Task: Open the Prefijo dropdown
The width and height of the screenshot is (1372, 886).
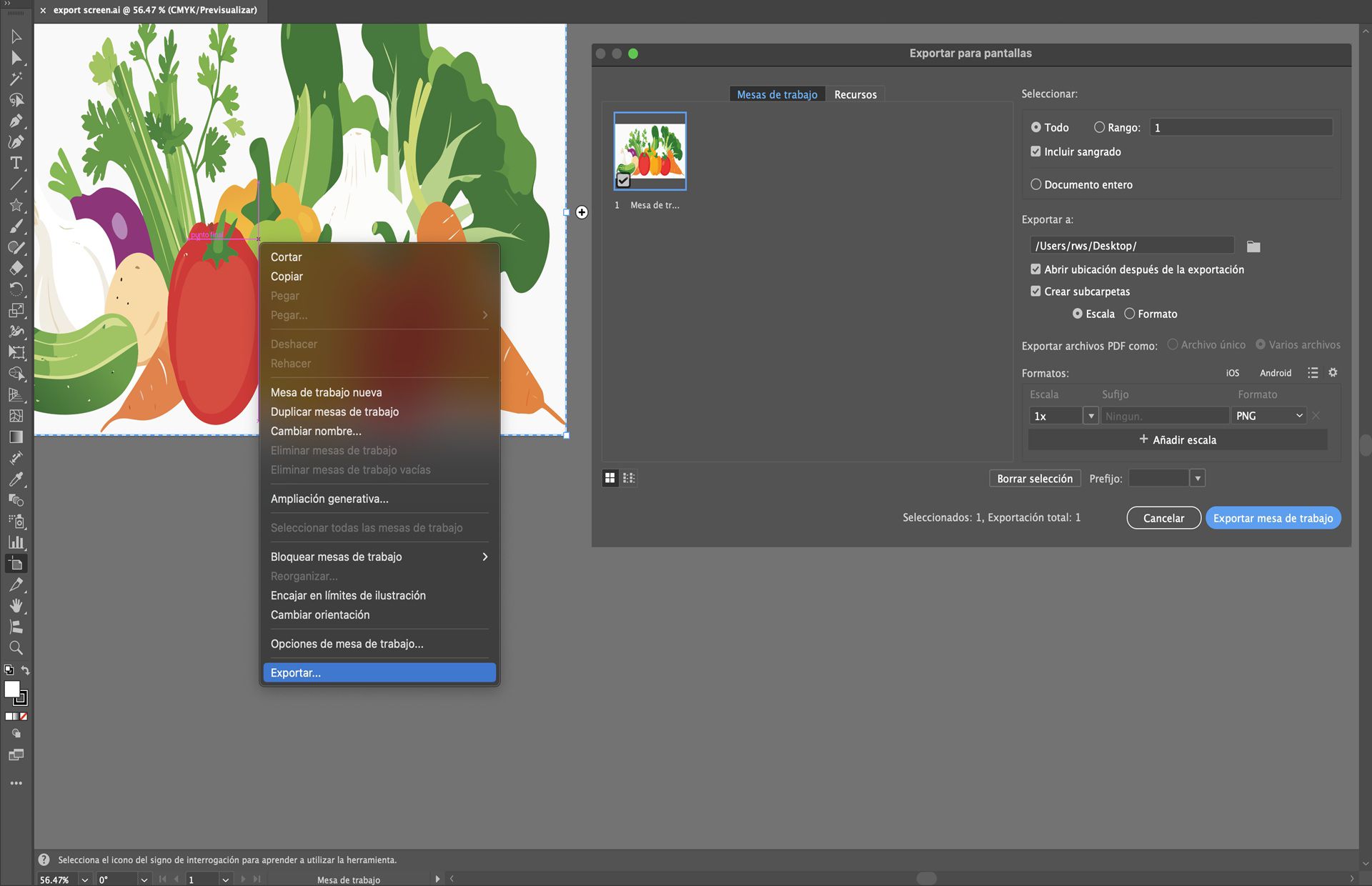Action: (1198, 477)
